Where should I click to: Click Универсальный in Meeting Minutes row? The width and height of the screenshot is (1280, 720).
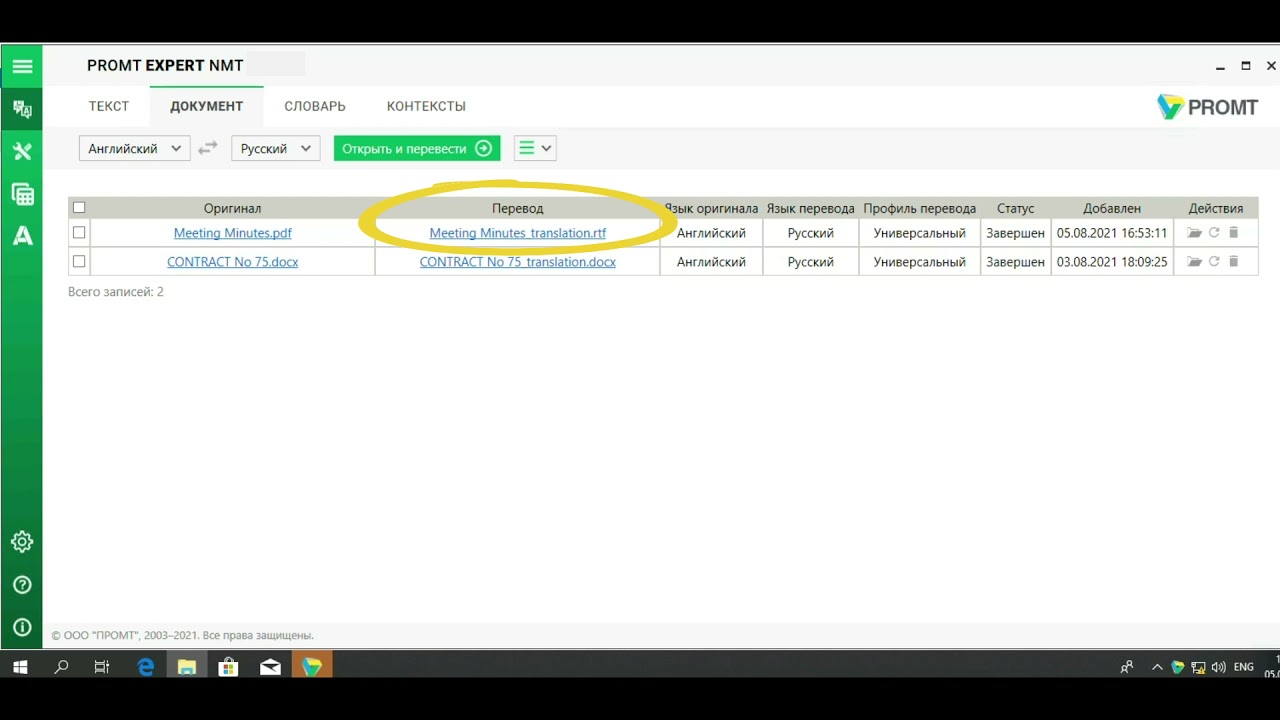(920, 233)
